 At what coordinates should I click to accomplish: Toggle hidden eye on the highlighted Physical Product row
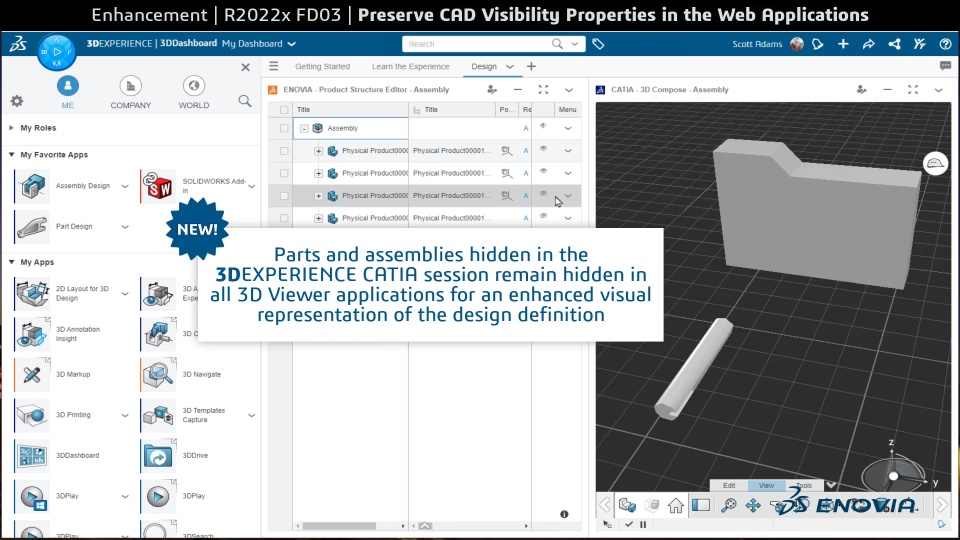(543, 193)
